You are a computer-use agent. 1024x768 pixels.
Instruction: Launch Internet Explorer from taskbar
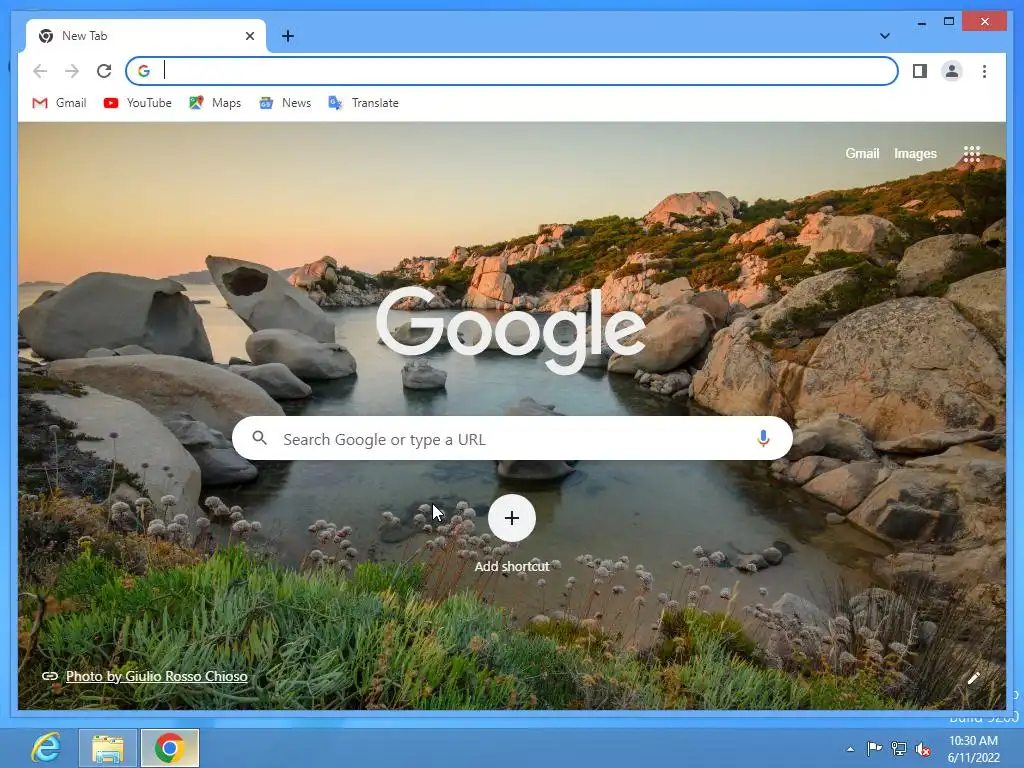click(46, 748)
